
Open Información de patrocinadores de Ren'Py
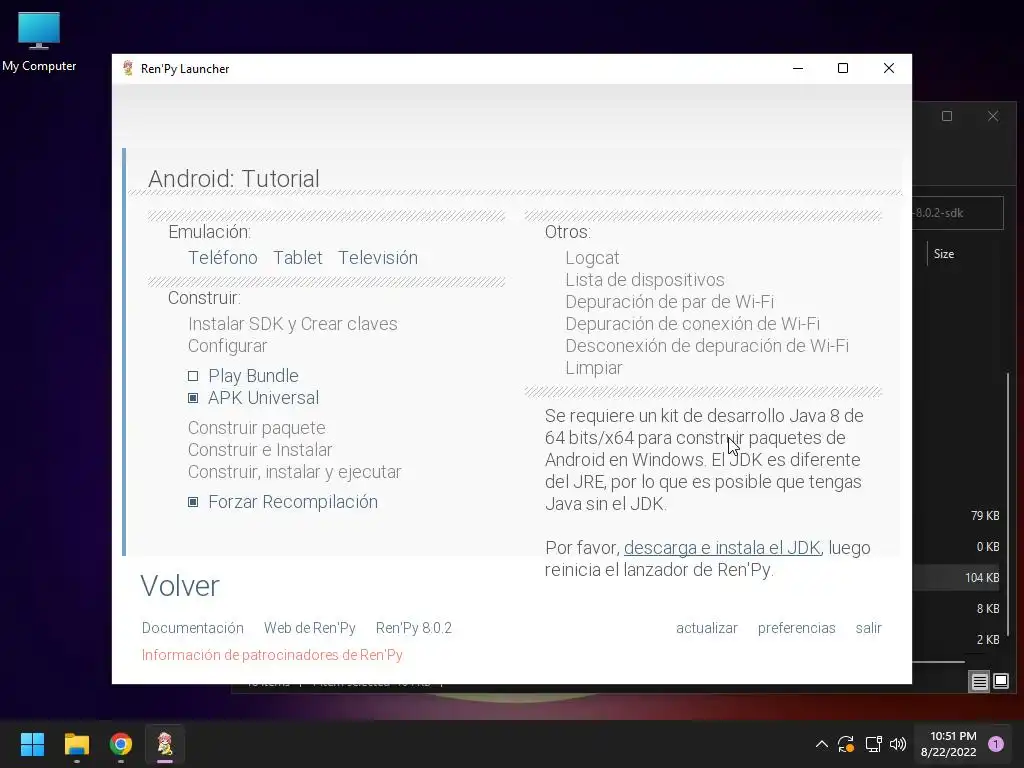pyautogui.click(x=272, y=655)
